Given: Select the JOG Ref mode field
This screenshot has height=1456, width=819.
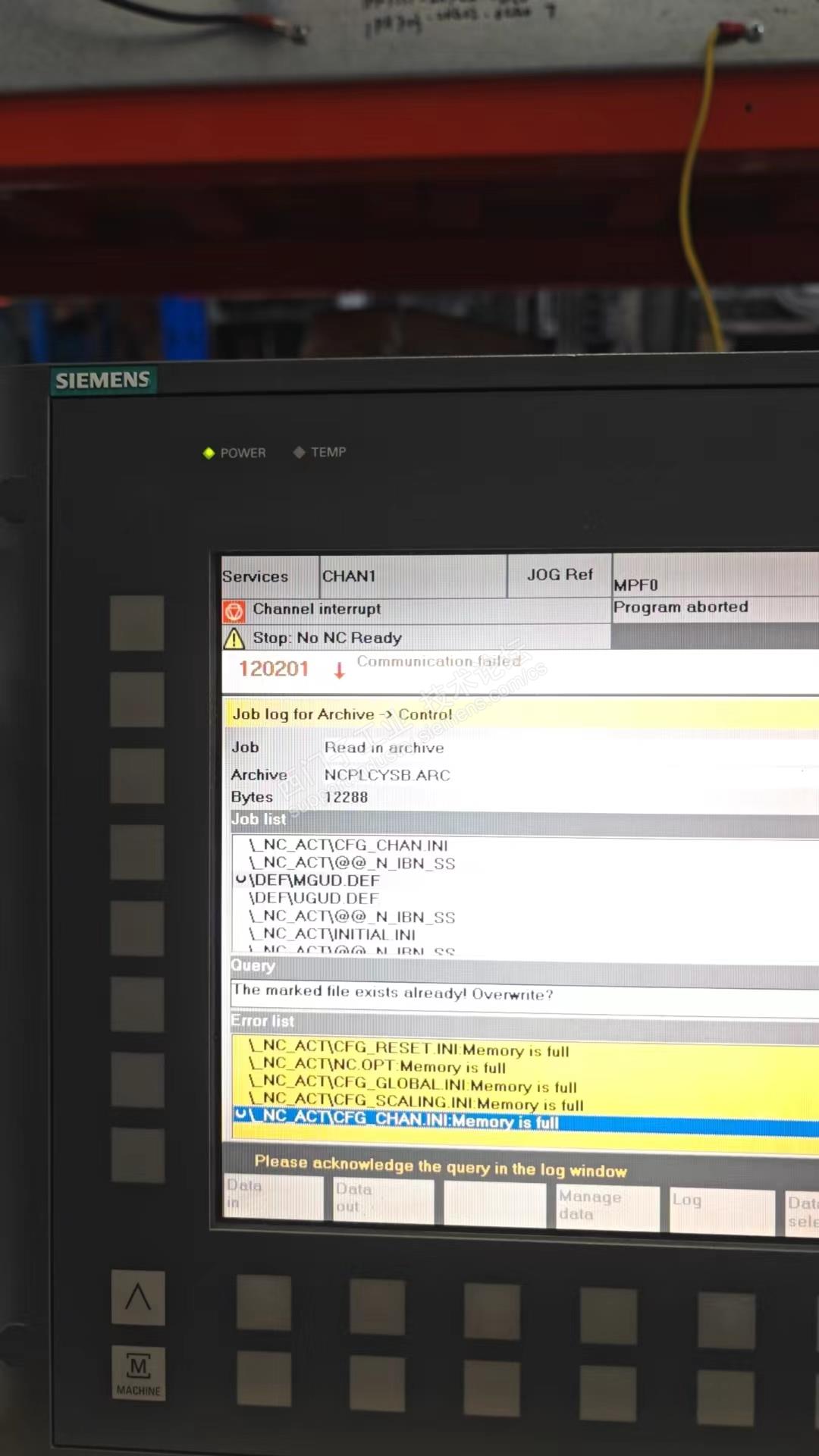Looking at the screenshot, I should [x=560, y=575].
